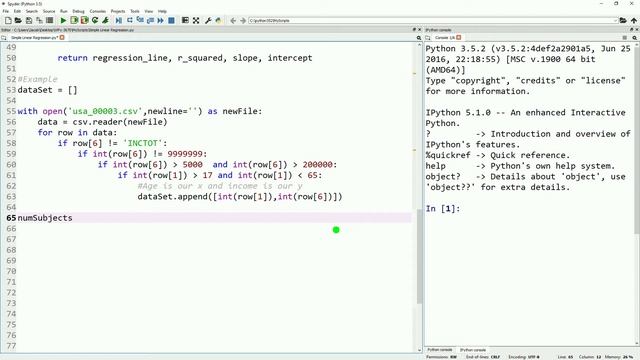Screen dimensions: 640x360
Task: Undock the IPython console pane icon
Action: click(631, 30)
